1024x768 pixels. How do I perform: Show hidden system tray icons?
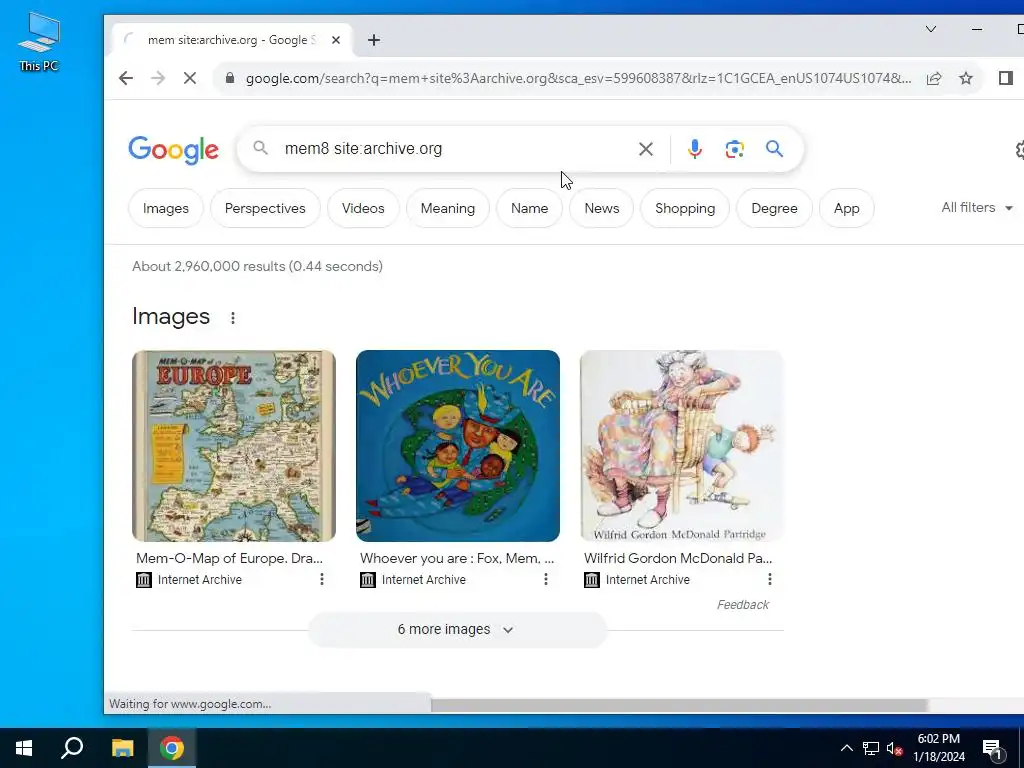[846, 748]
